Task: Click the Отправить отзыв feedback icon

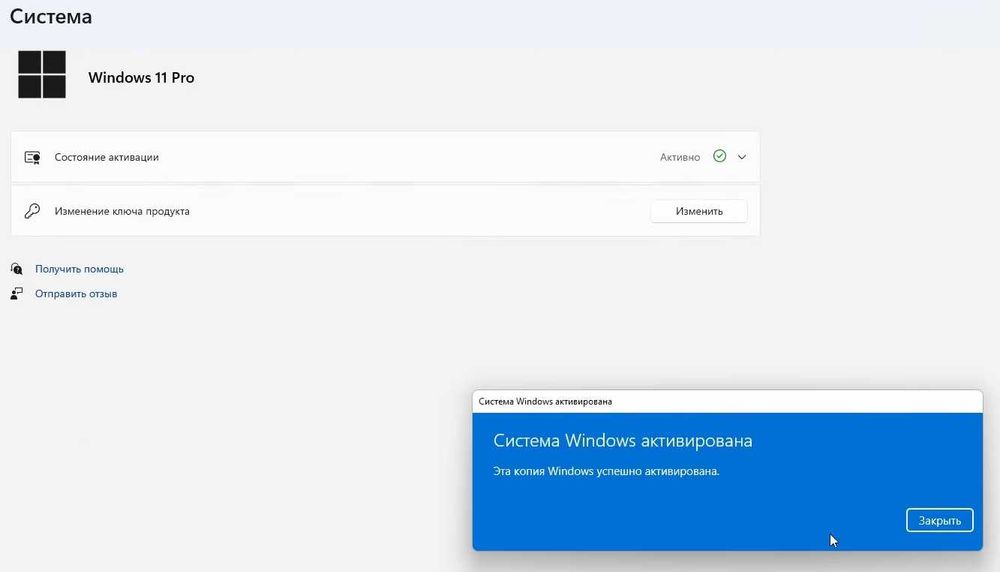Action: [x=17, y=293]
